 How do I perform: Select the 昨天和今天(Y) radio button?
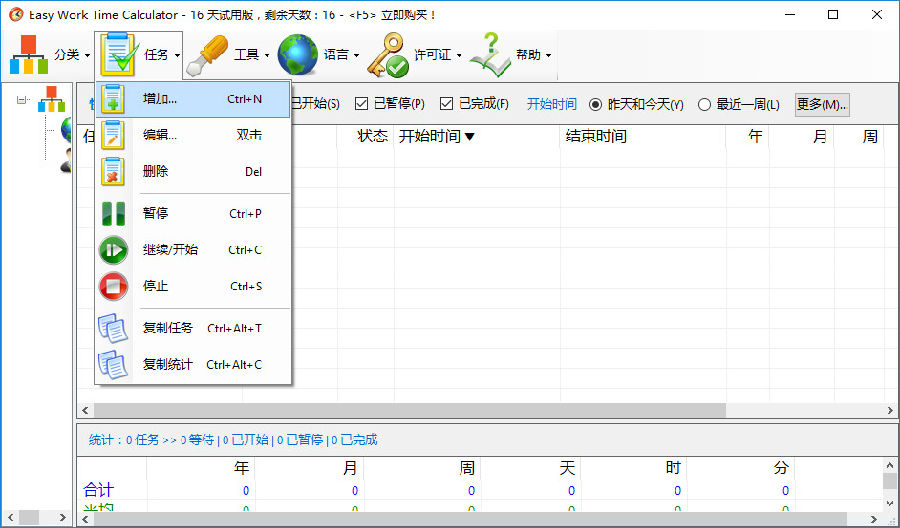tap(595, 104)
